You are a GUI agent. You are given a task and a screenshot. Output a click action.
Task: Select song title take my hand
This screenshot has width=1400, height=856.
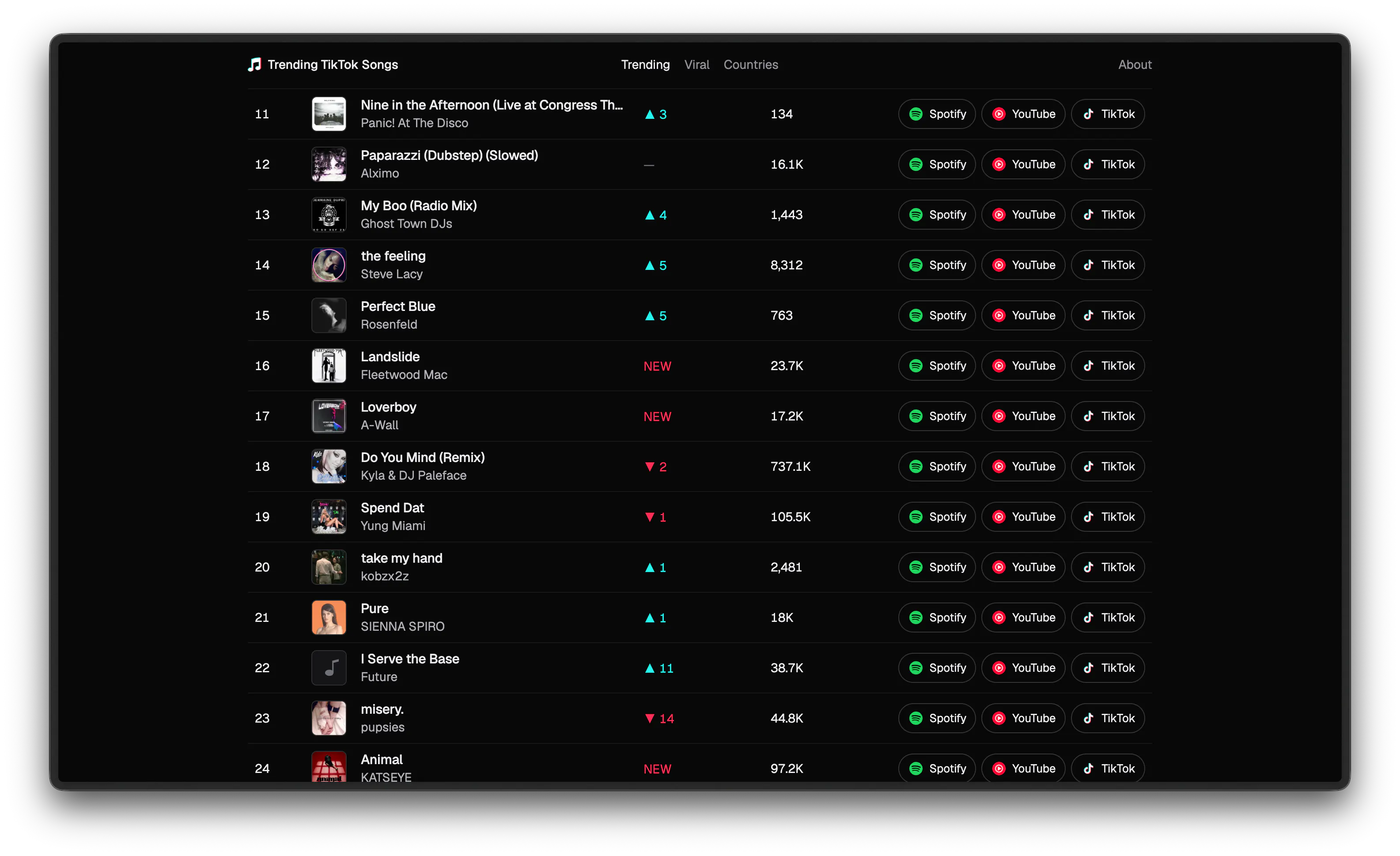tap(401, 558)
